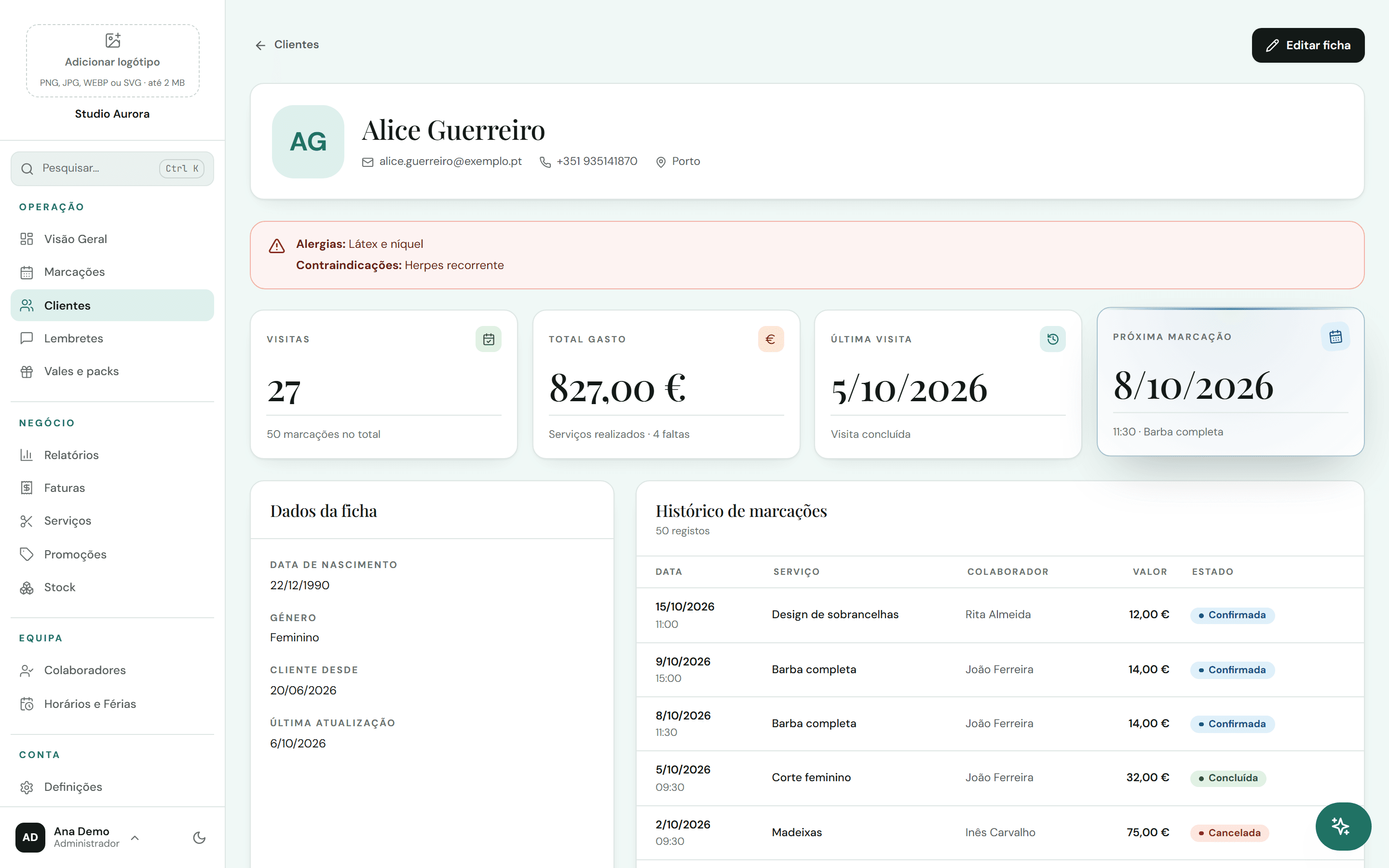Go to Marcações in the sidebar

pos(112,272)
